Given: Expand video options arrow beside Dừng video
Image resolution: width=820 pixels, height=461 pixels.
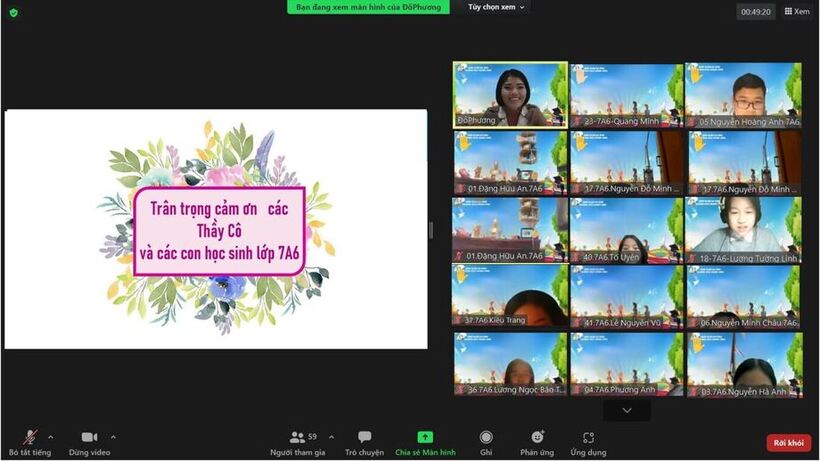Looking at the screenshot, I should [113, 437].
